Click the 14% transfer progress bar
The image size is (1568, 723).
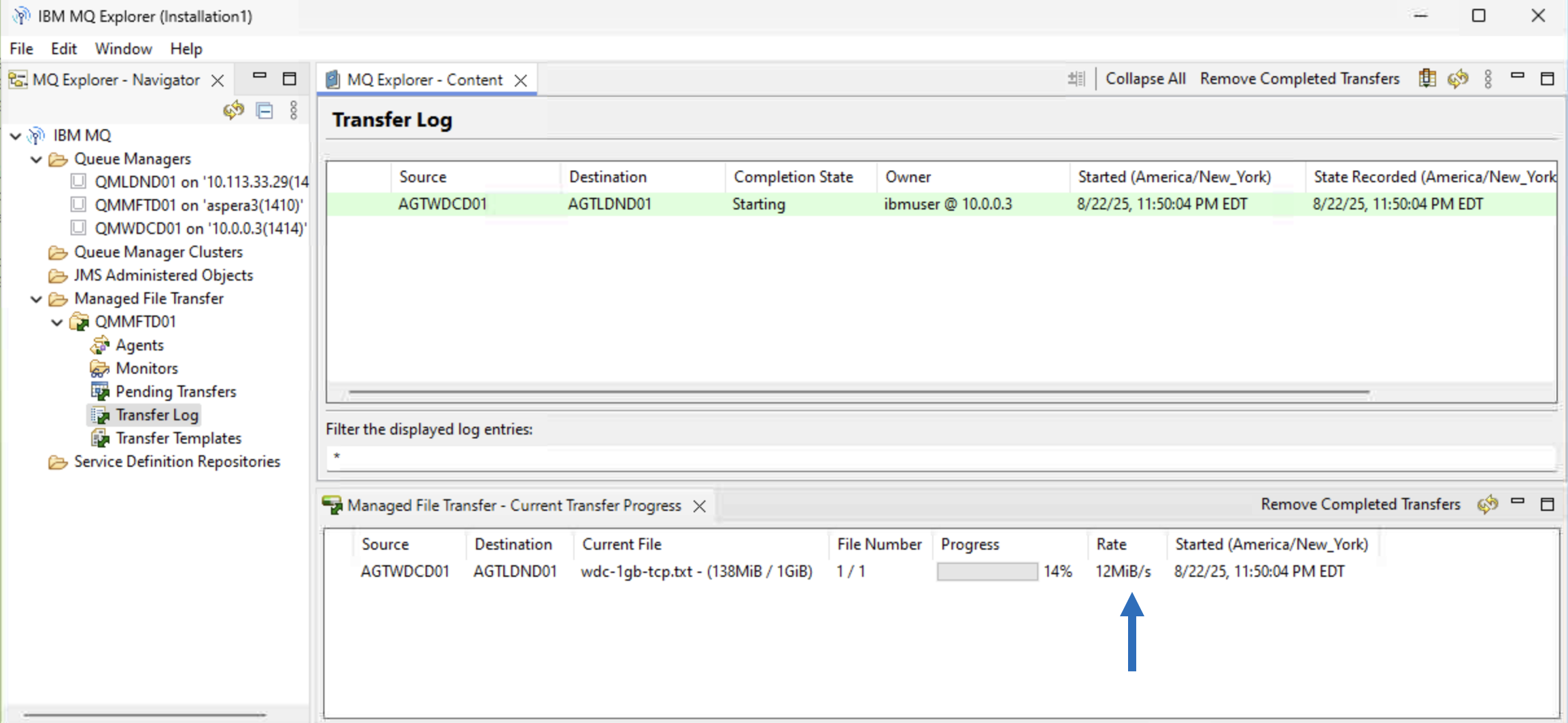(987, 571)
